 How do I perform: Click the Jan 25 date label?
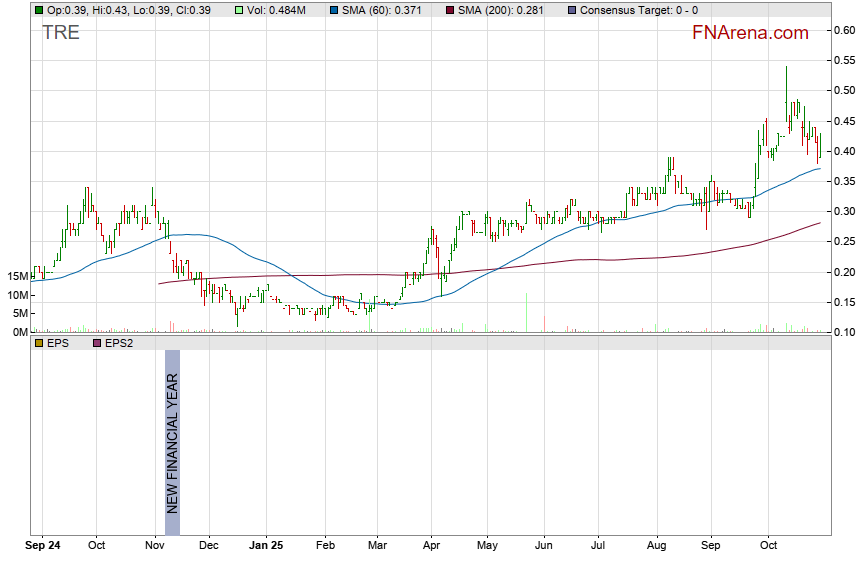point(266,546)
